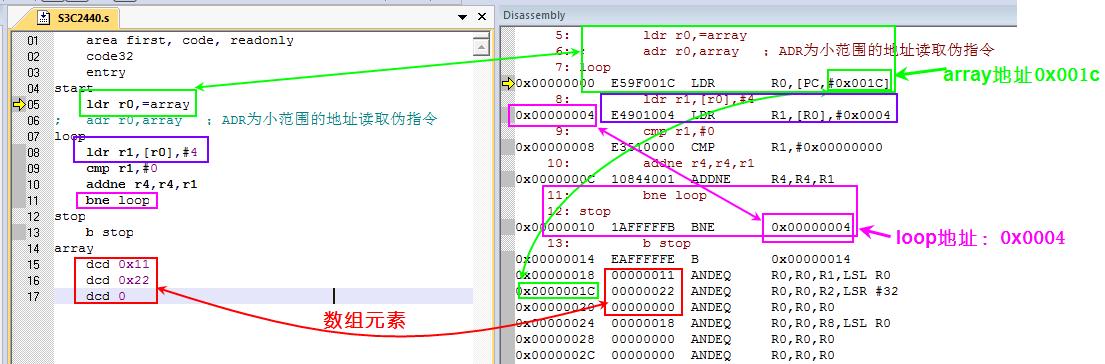Image resolution: width=1105 pixels, height=364 pixels.
Task: Click 'b stop' on editor line 13
Action: click(x=109, y=232)
